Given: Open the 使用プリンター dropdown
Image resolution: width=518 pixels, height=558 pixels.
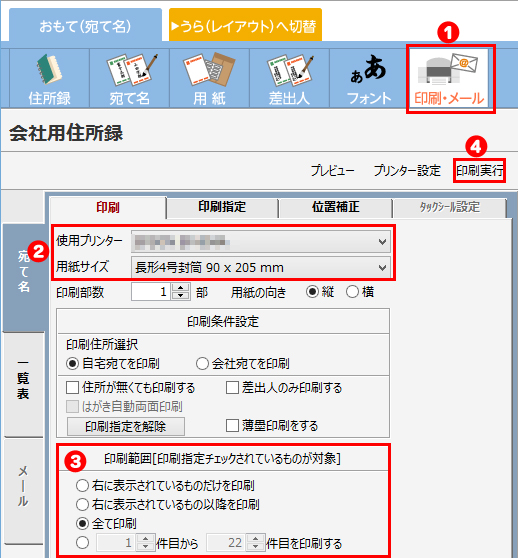Looking at the screenshot, I should (261, 242).
